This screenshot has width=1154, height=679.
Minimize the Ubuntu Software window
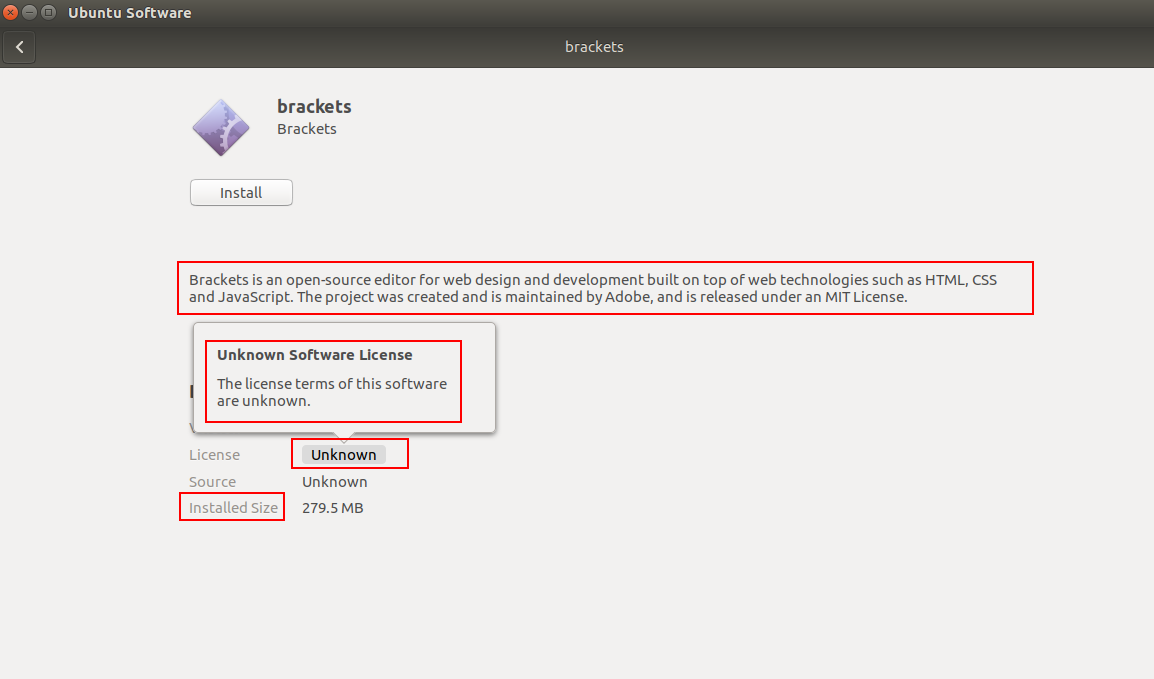coord(29,13)
